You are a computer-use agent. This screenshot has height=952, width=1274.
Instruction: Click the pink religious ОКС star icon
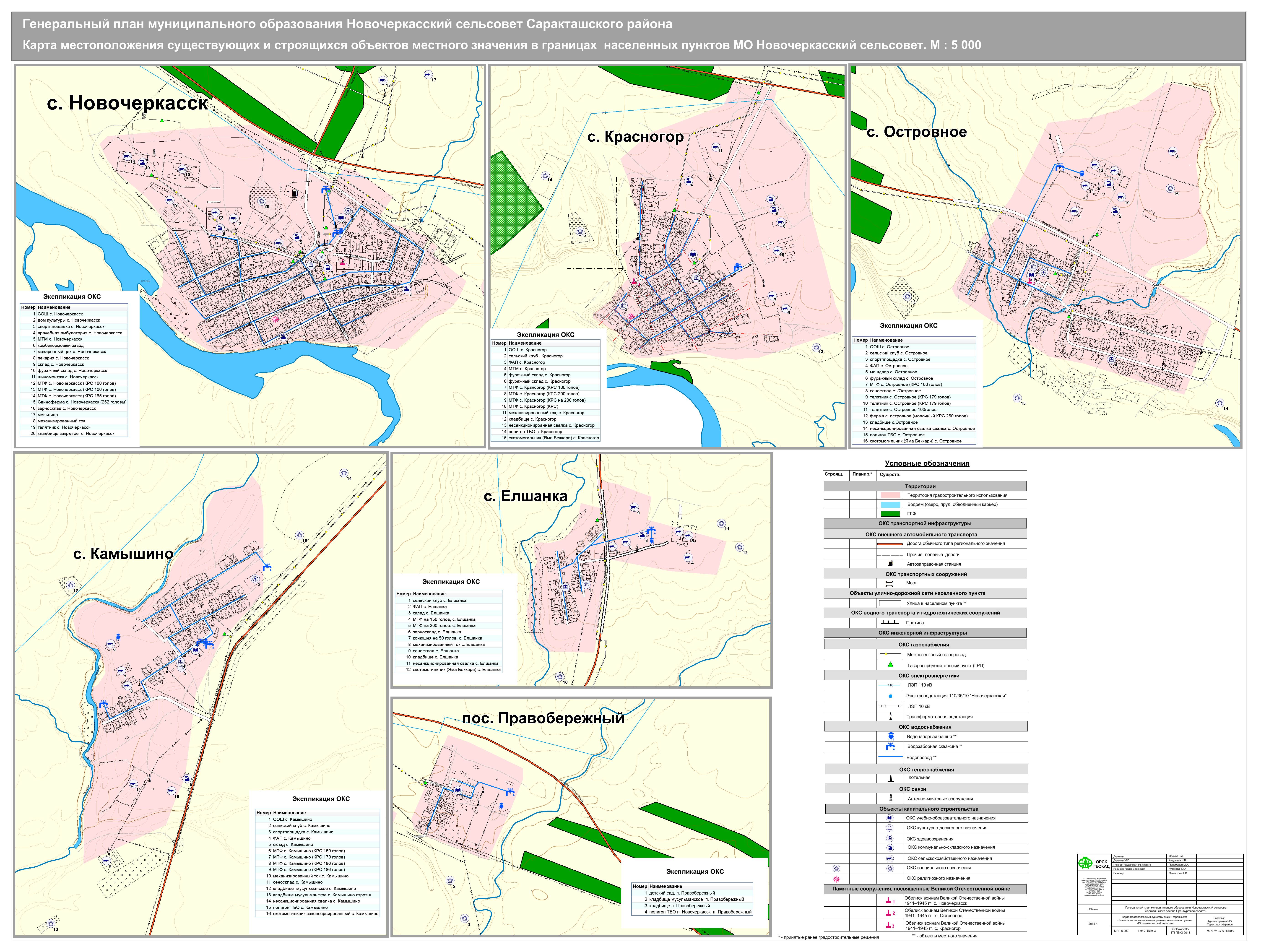(x=836, y=878)
